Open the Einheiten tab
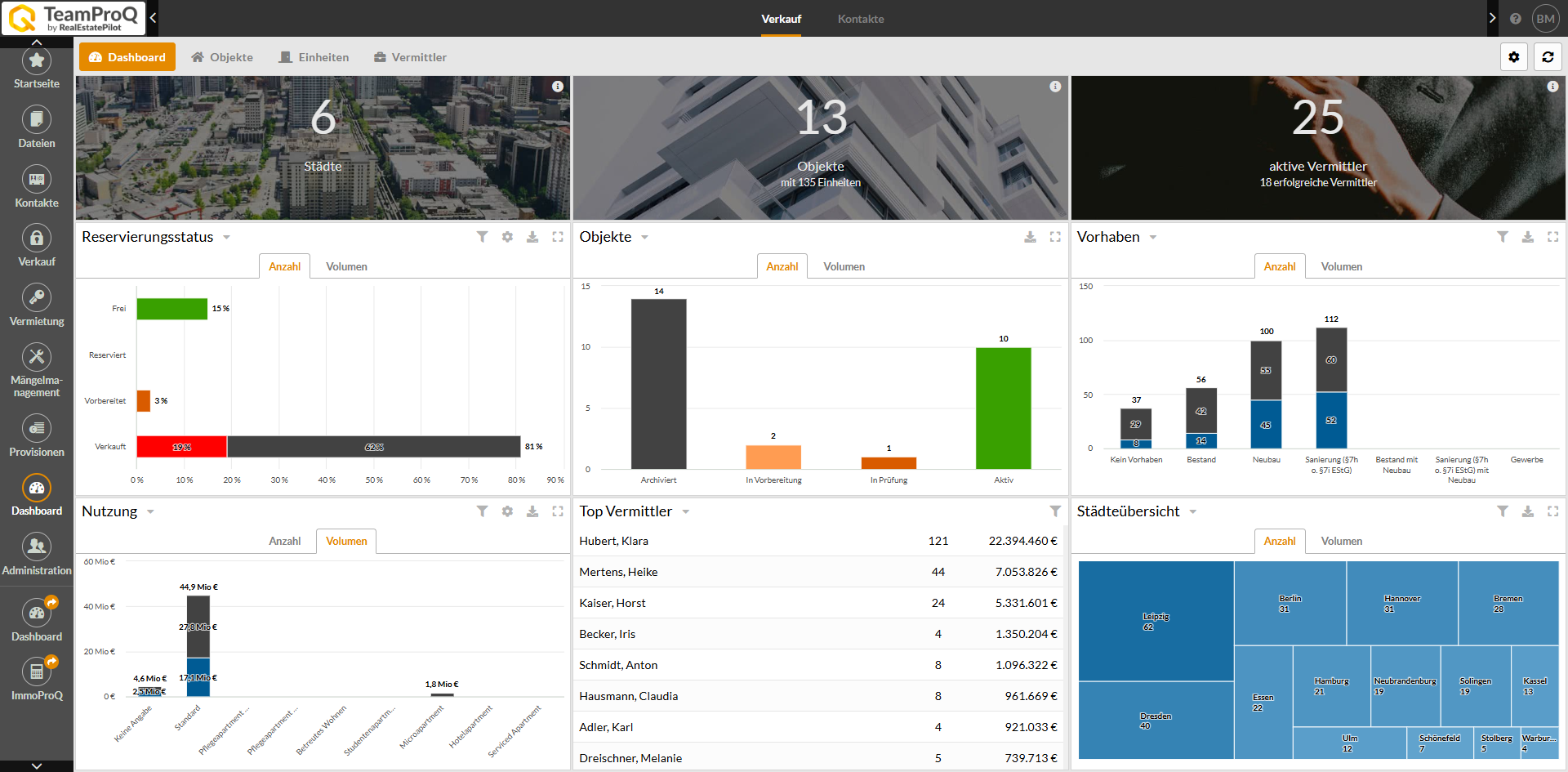 314,57
